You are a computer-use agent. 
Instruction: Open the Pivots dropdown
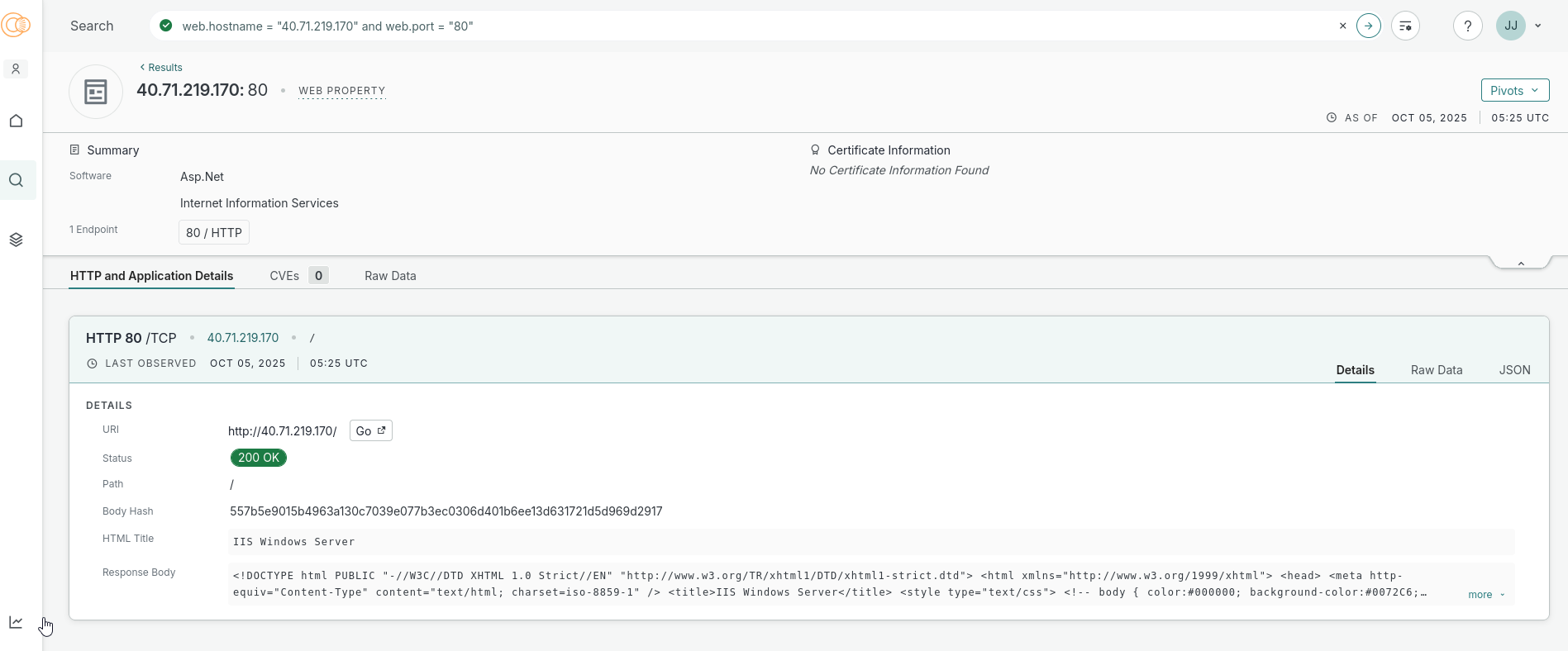tap(1514, 90)
